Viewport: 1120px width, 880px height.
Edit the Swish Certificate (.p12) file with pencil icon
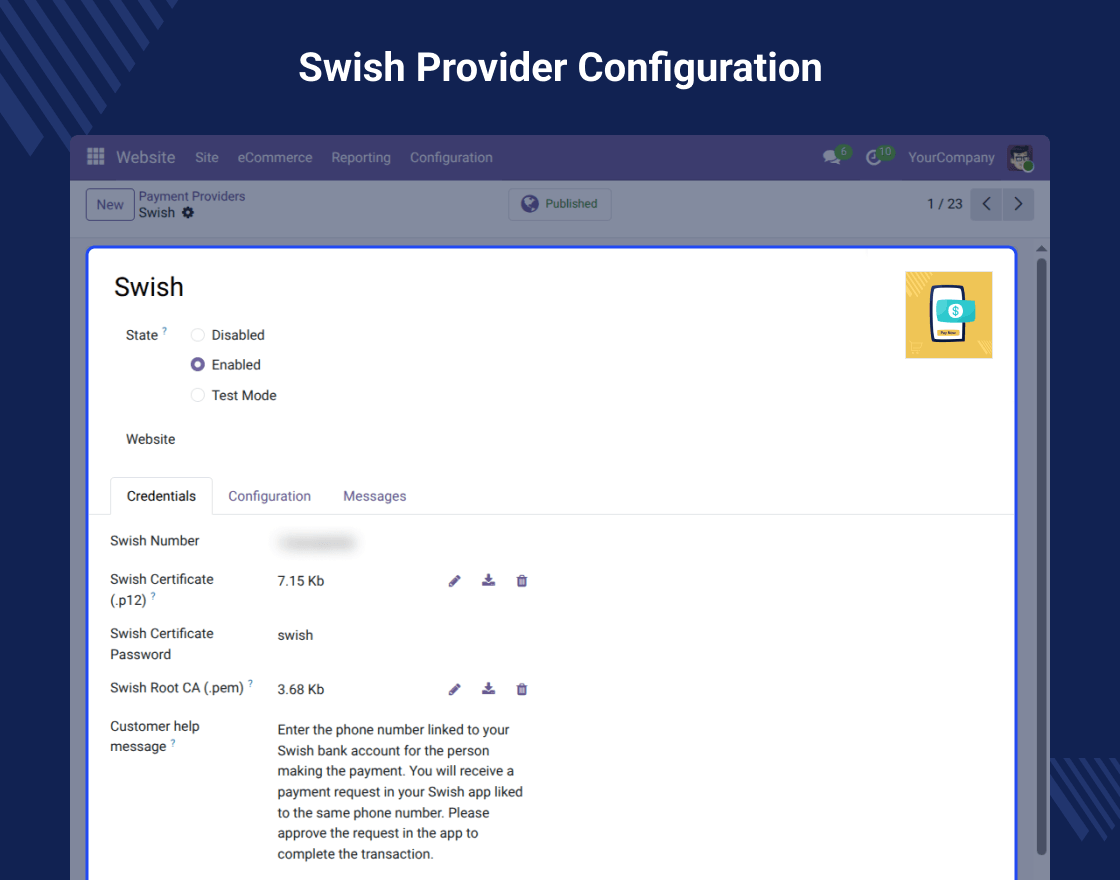coord(454,581)
